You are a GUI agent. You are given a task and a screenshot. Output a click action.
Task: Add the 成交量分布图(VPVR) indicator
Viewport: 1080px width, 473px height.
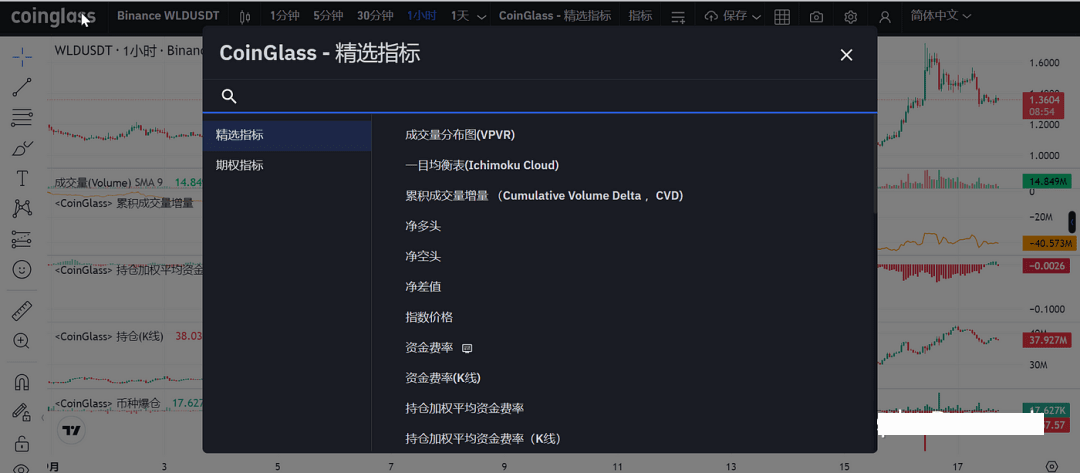(x=460, y=135)
